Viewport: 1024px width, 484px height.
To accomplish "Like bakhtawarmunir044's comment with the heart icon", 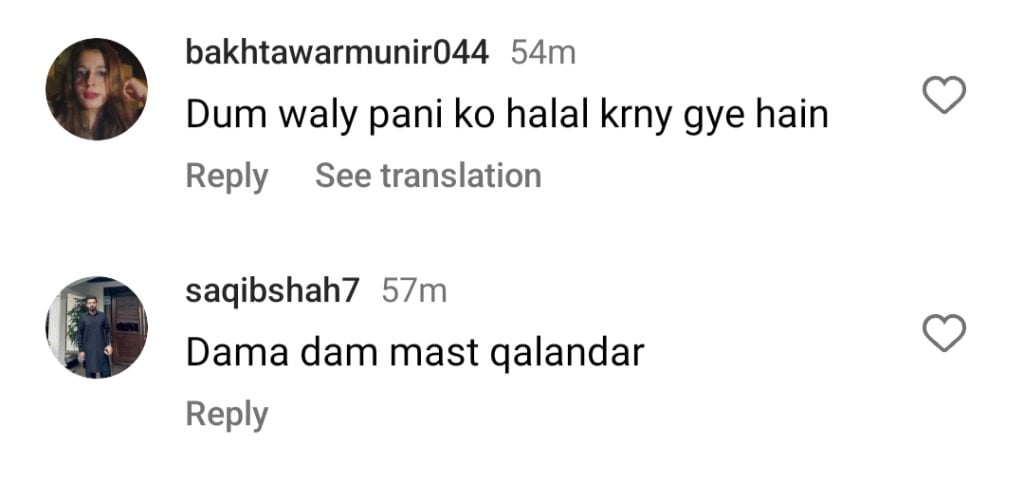I will coord(944,95).
